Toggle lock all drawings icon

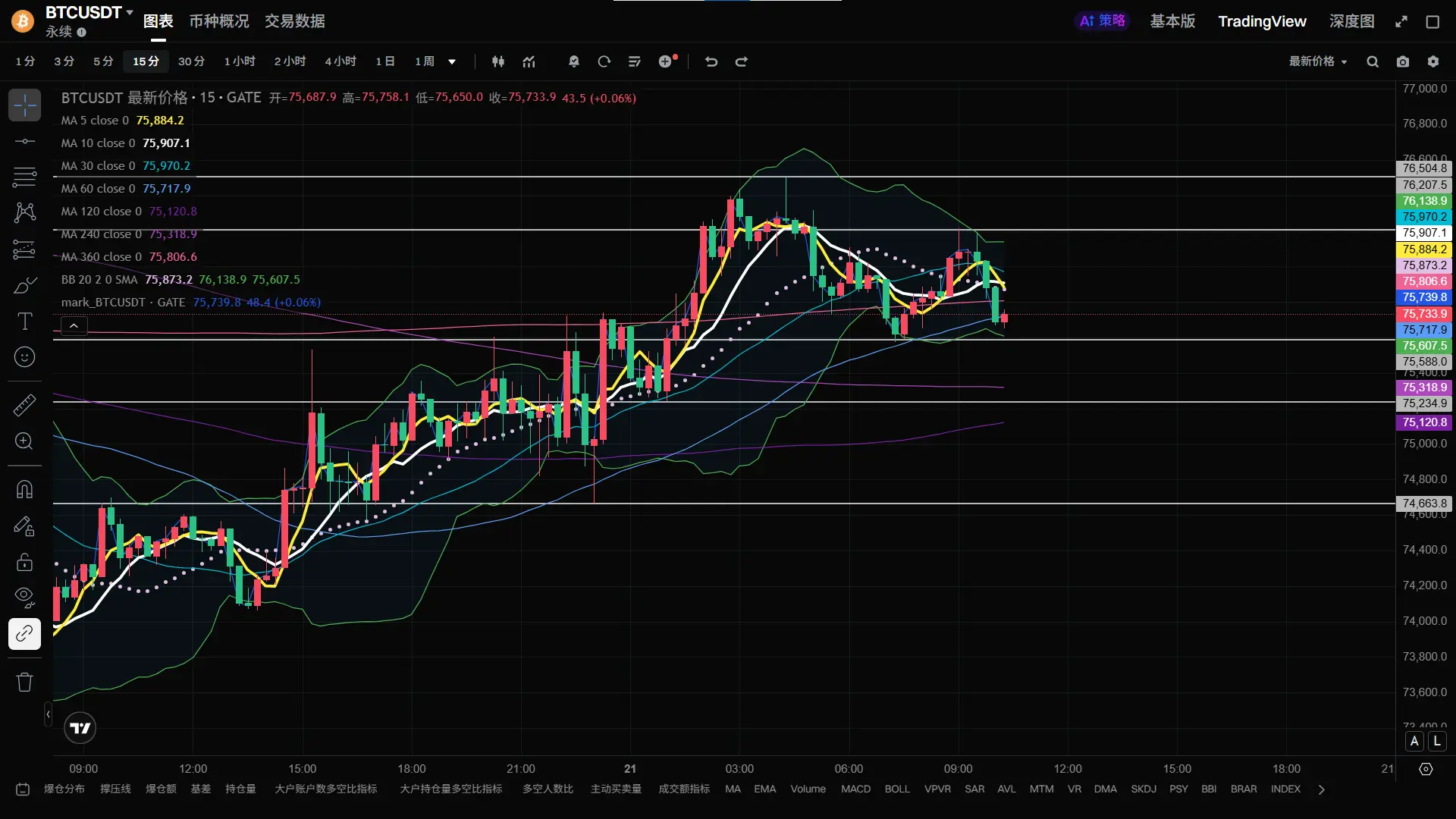pyautogui.click(x=24, y=562)
